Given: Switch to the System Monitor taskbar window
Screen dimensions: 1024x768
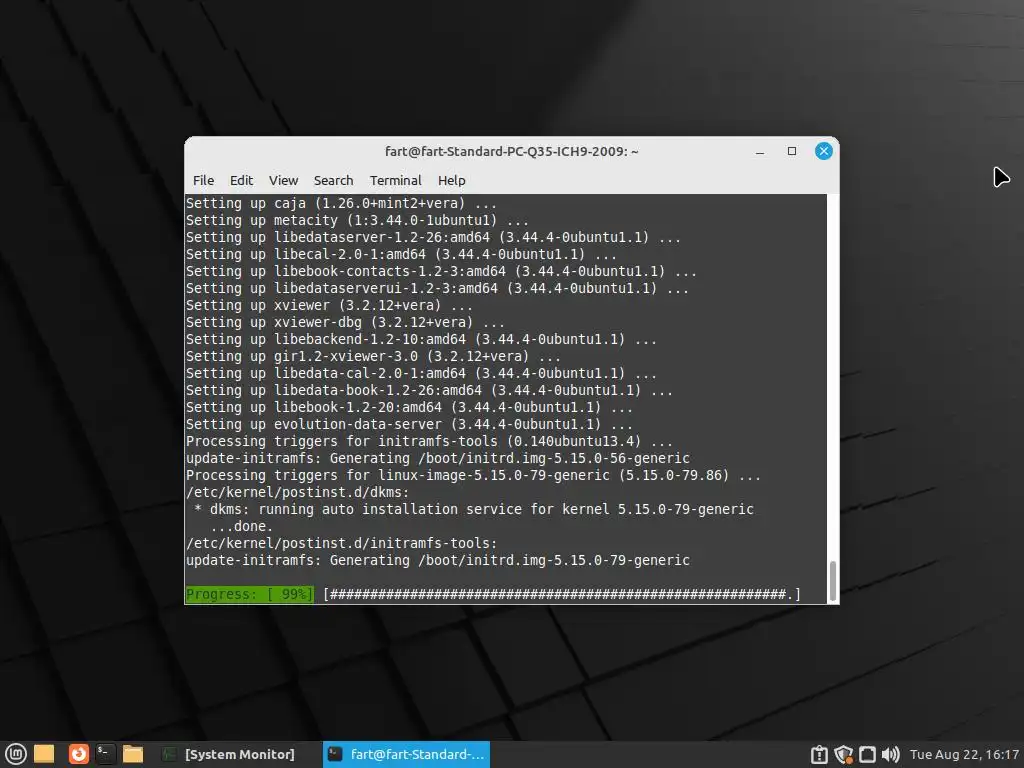Looking at the screenshot, I should (229, 754).
